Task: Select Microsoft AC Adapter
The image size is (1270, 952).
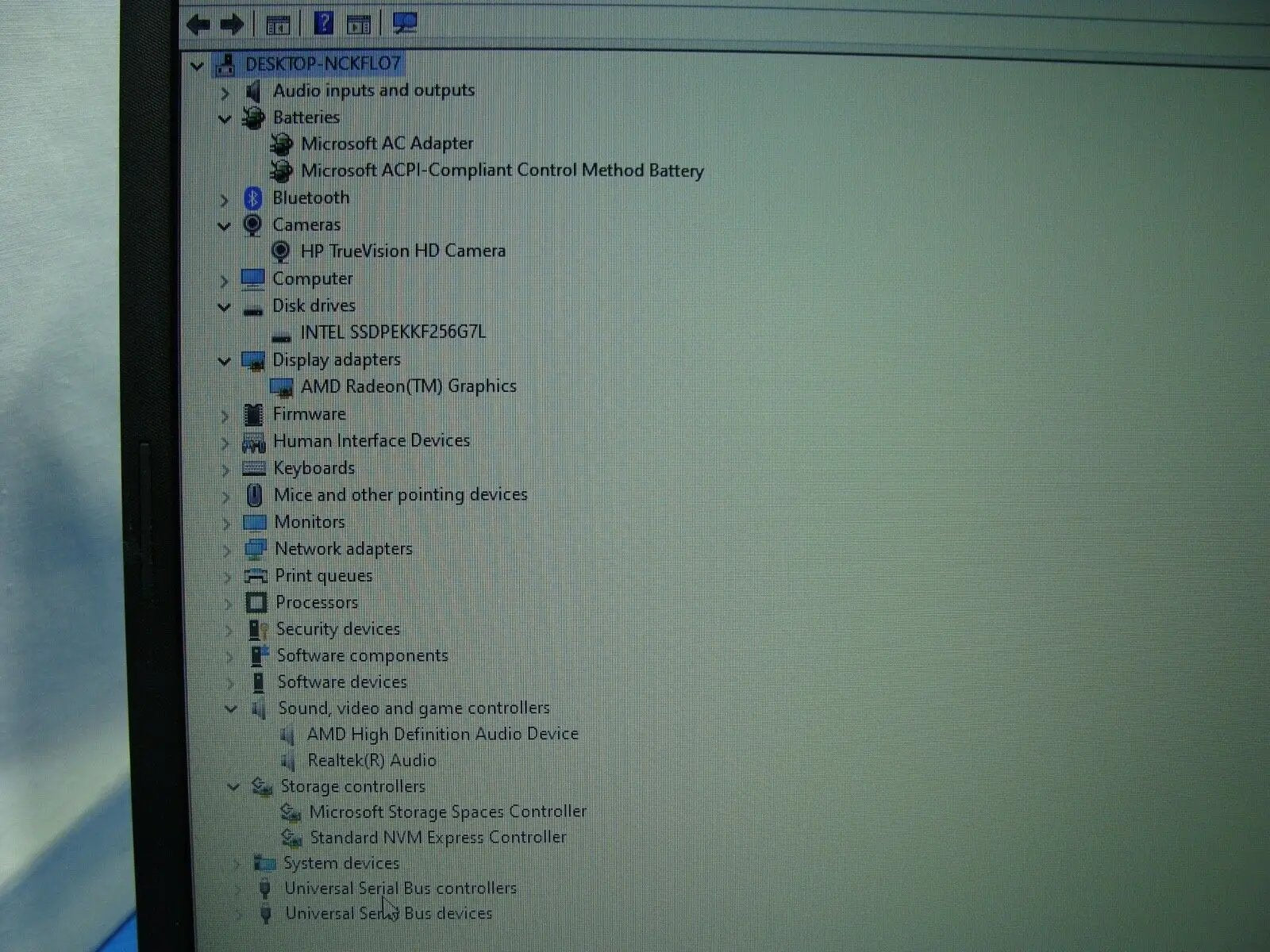Action: (387, 144)
